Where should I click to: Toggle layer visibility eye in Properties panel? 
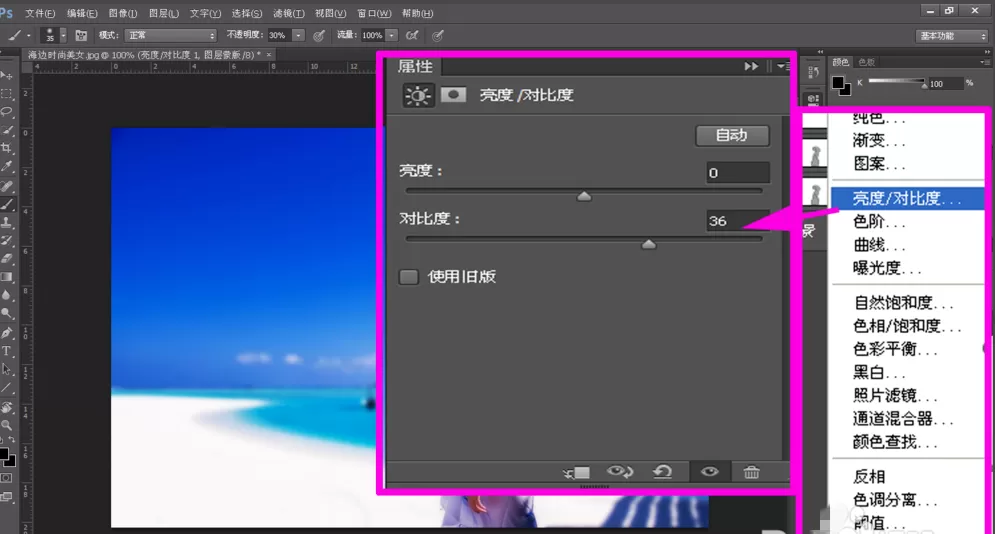(709, 471)
